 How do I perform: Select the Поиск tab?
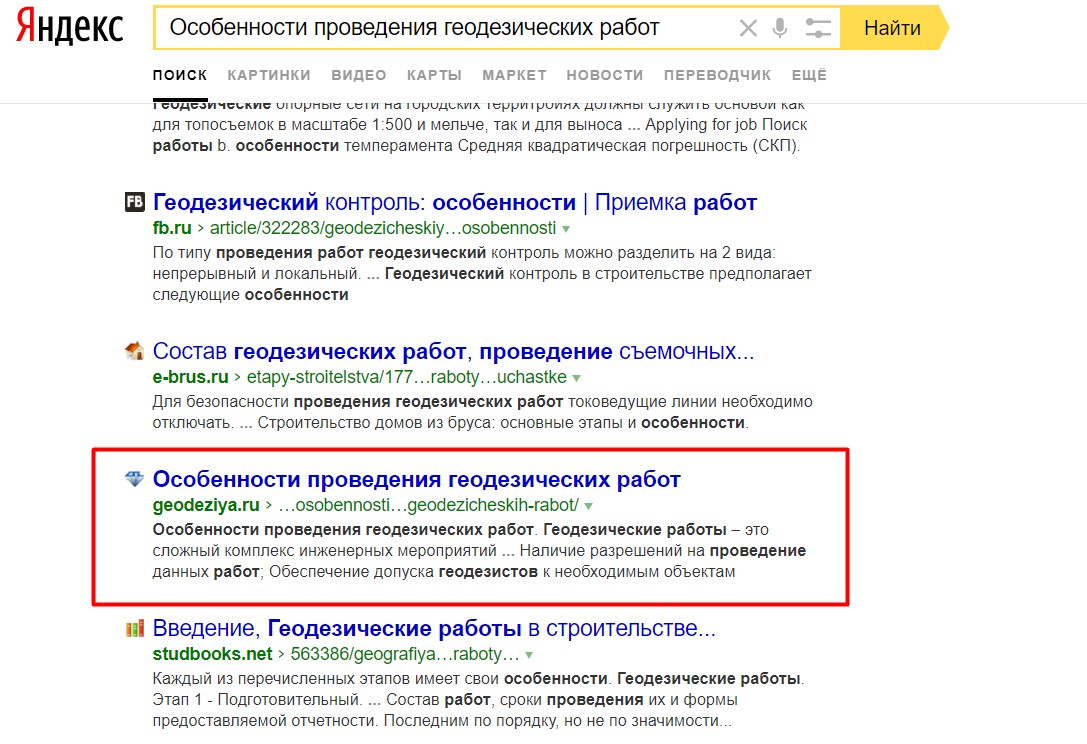(x=180, y=75)
